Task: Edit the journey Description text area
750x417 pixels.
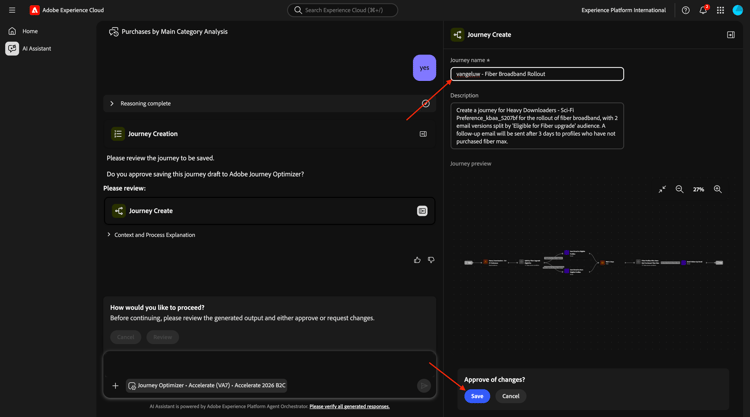Action: click(537, 126)
